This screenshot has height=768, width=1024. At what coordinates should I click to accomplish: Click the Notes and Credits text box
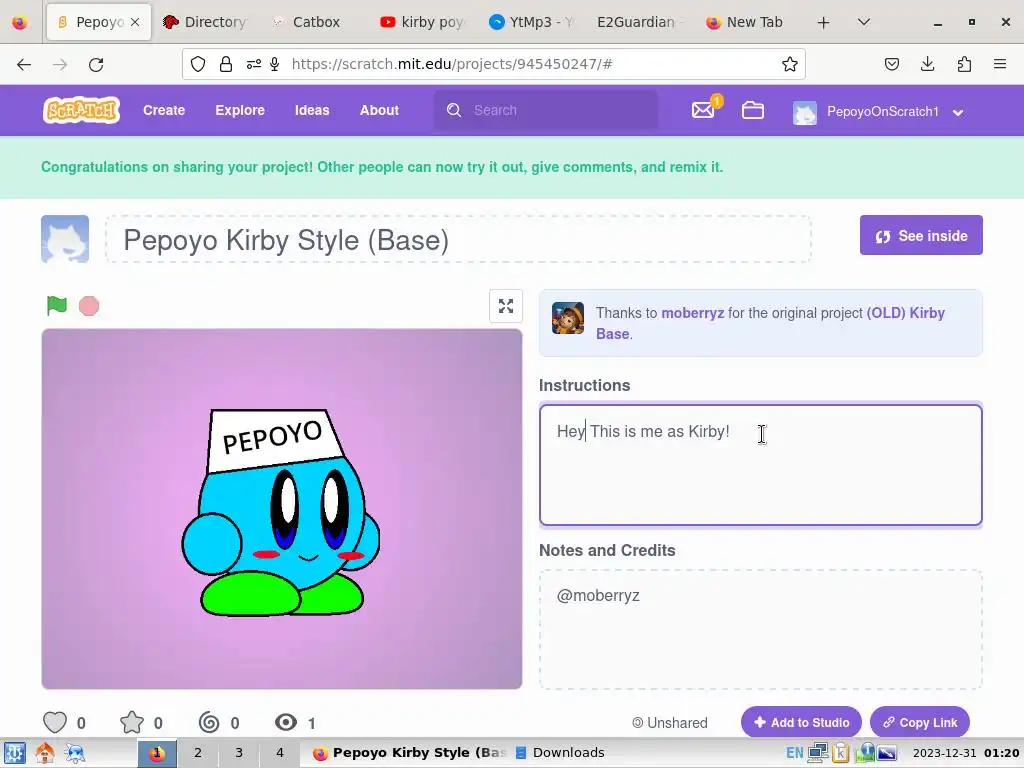760,630
